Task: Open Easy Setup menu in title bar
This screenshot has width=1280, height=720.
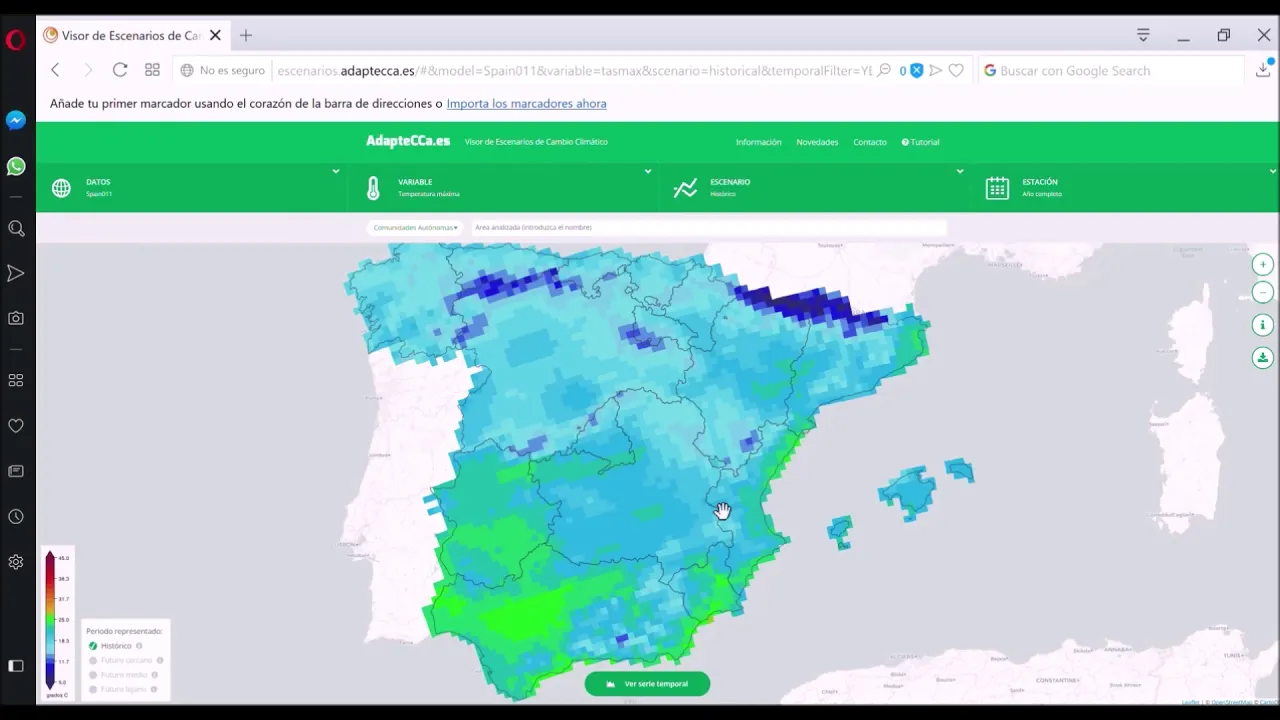Action: tap(1143, 35)
